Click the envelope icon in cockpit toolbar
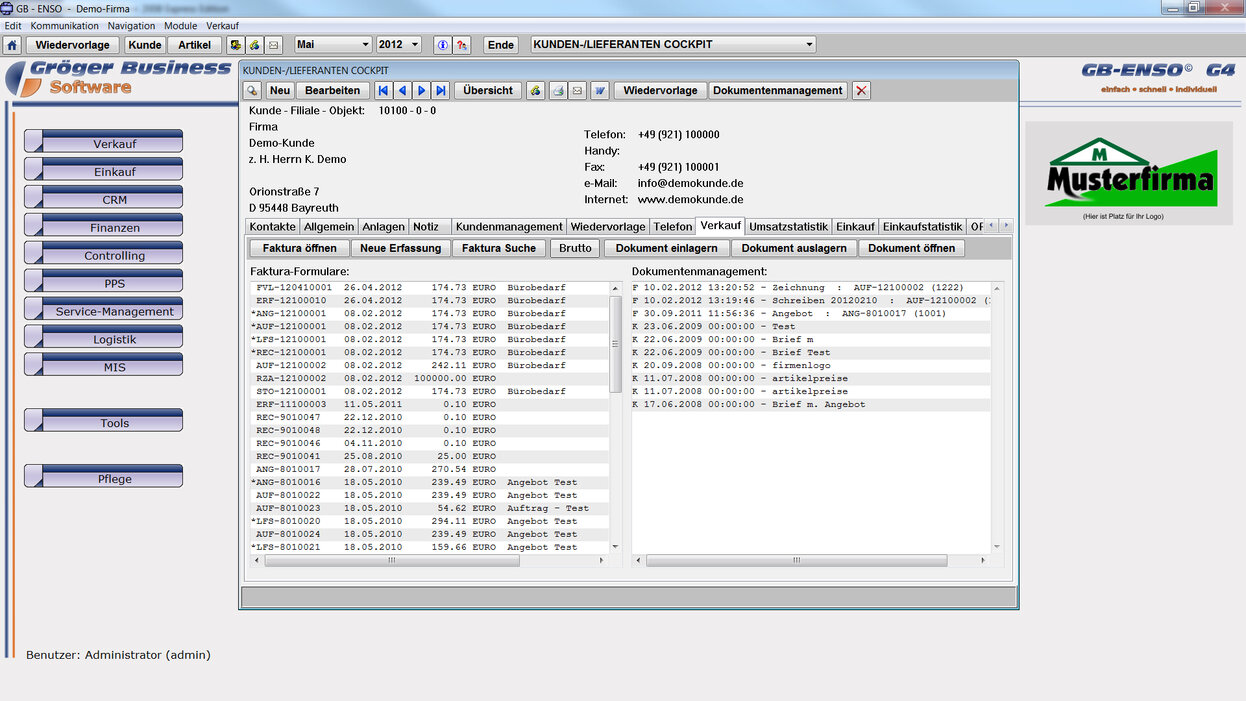 [578, 90]
